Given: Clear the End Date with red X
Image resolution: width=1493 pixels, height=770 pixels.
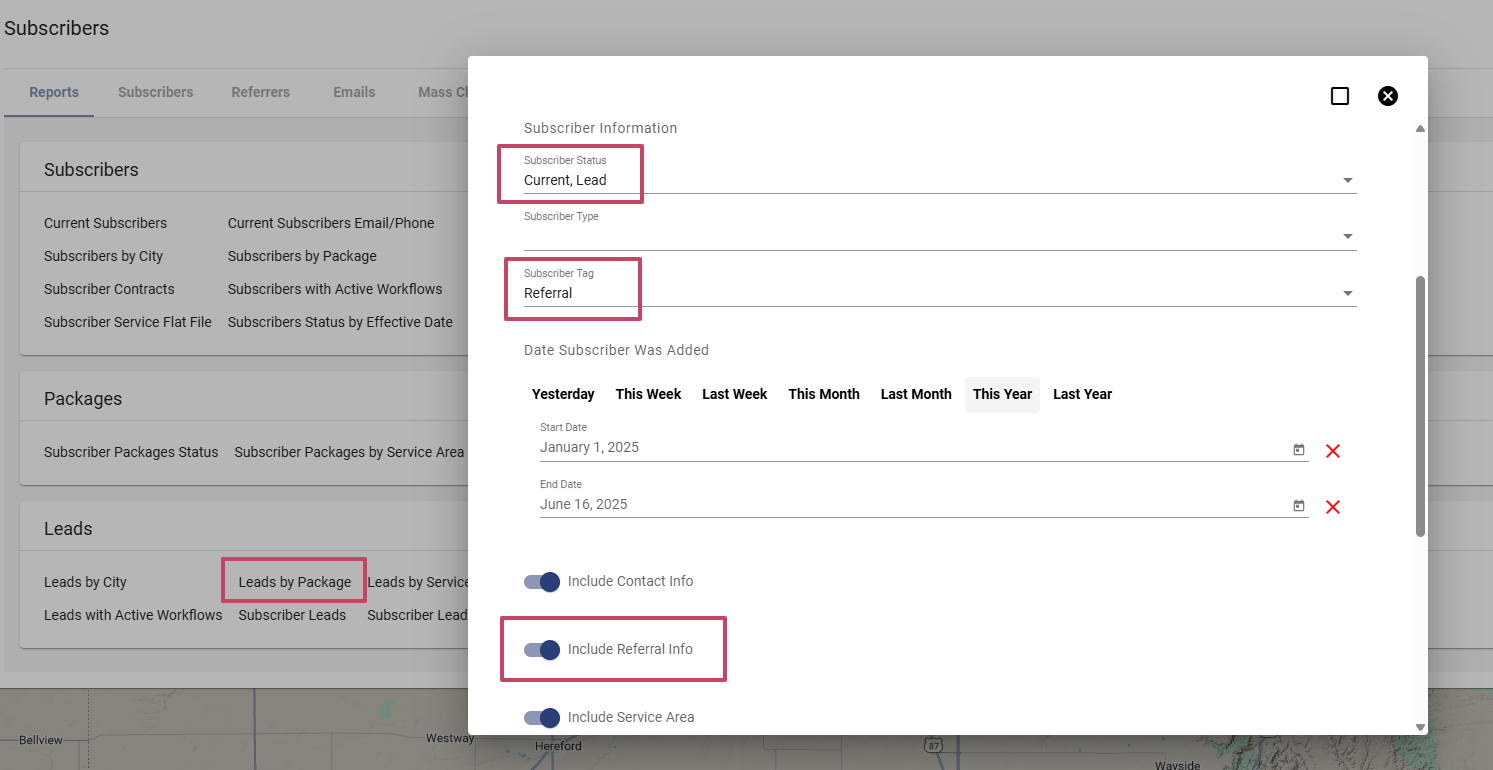Looking at the screenshot, I should (1332, 507).
